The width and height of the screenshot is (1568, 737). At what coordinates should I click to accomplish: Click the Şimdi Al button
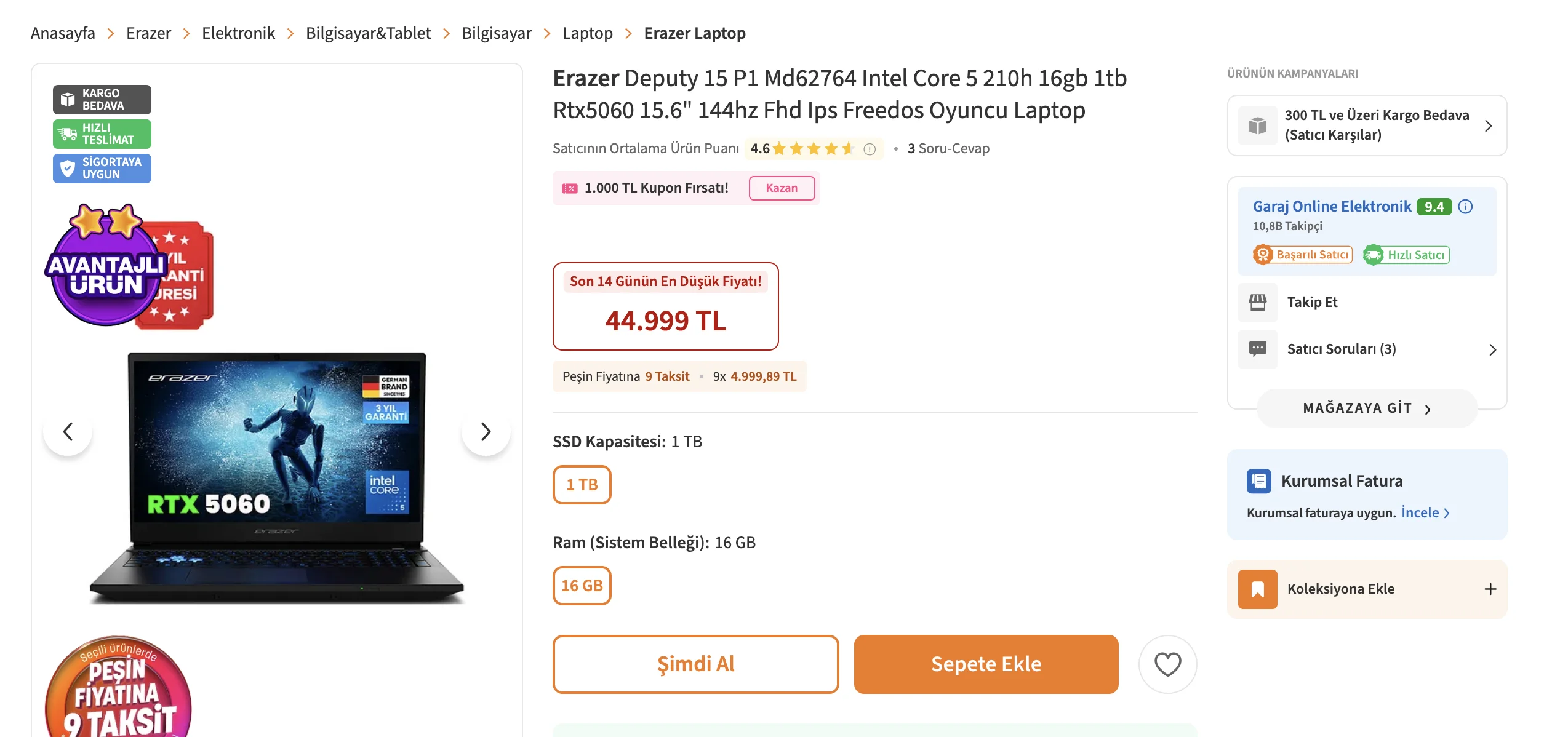695,664
